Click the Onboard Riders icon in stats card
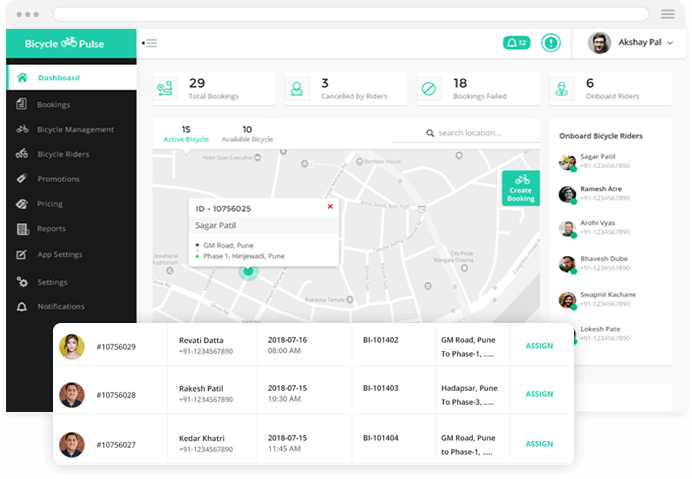This screenshot has width=692, height=479. [x=561, y=89]
